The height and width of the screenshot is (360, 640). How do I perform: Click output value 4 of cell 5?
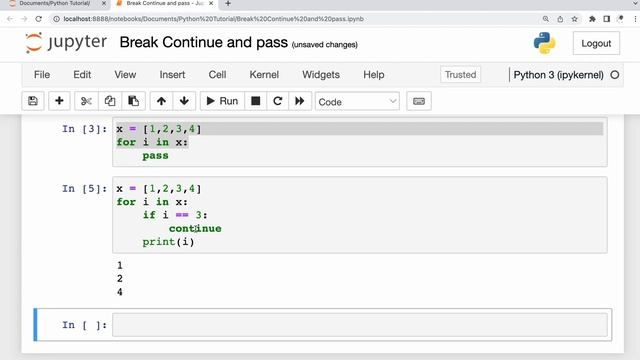(120, 292)
